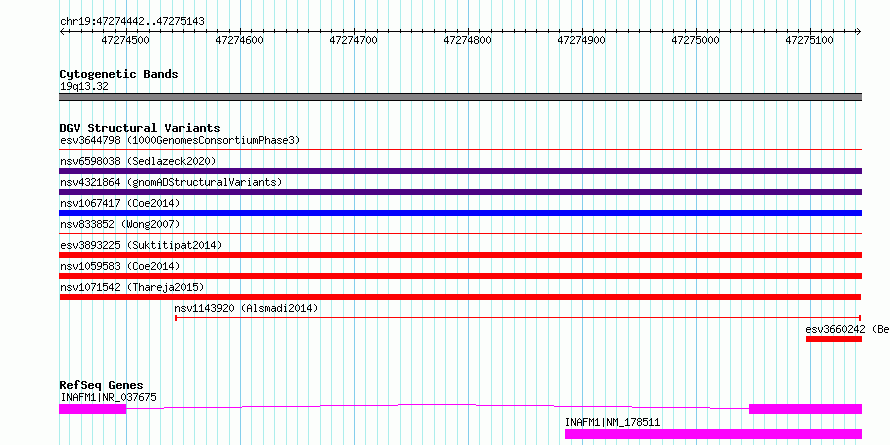Click the 47274900 ruler coordinate
This screenshot has height=445, width=890.
(582, 40)
